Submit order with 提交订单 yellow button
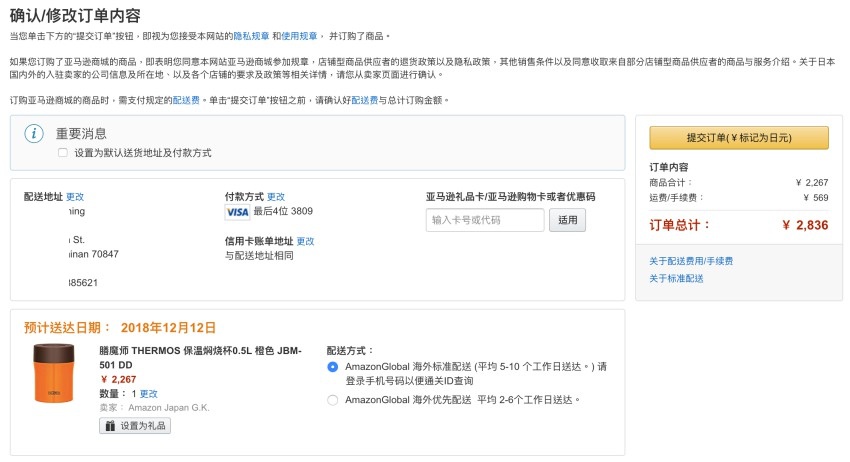The width and height of the screenshot is (850, 462). (738, 138)
